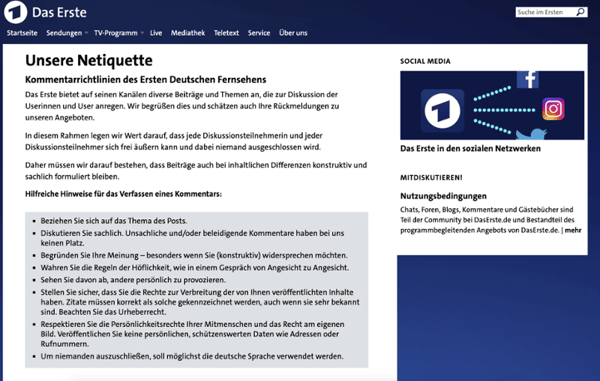
Task: Click paragraph starting 'Daher müssen wir darauf bestehen'
Action: tap(196, 171)
